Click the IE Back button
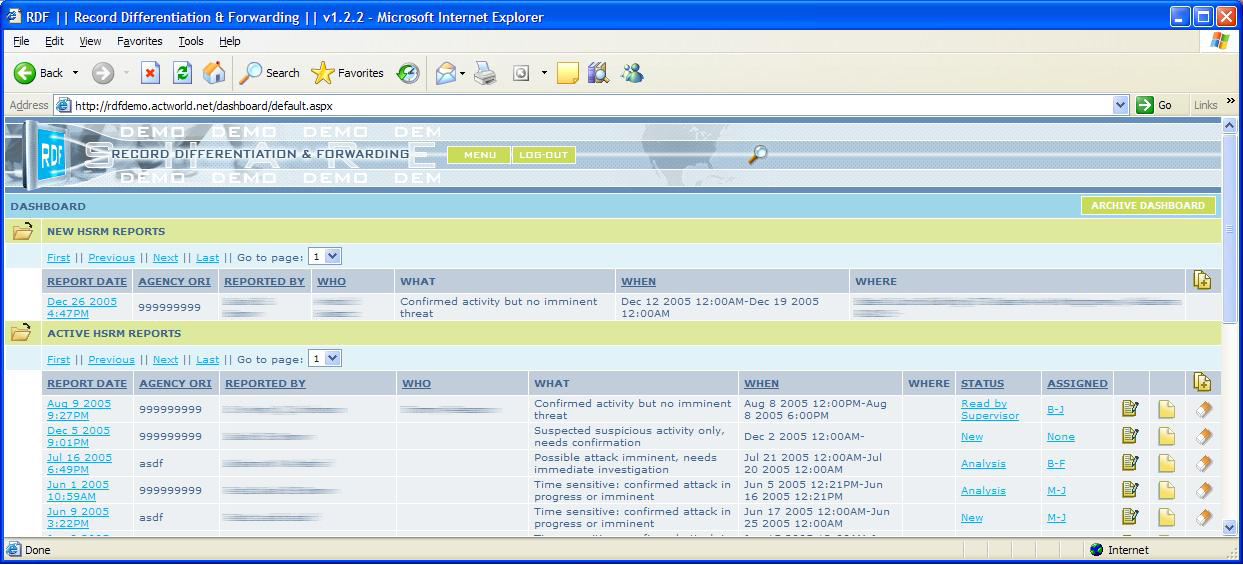The width and height of the screenshot is (1243, 565). [x=38, y=73]
